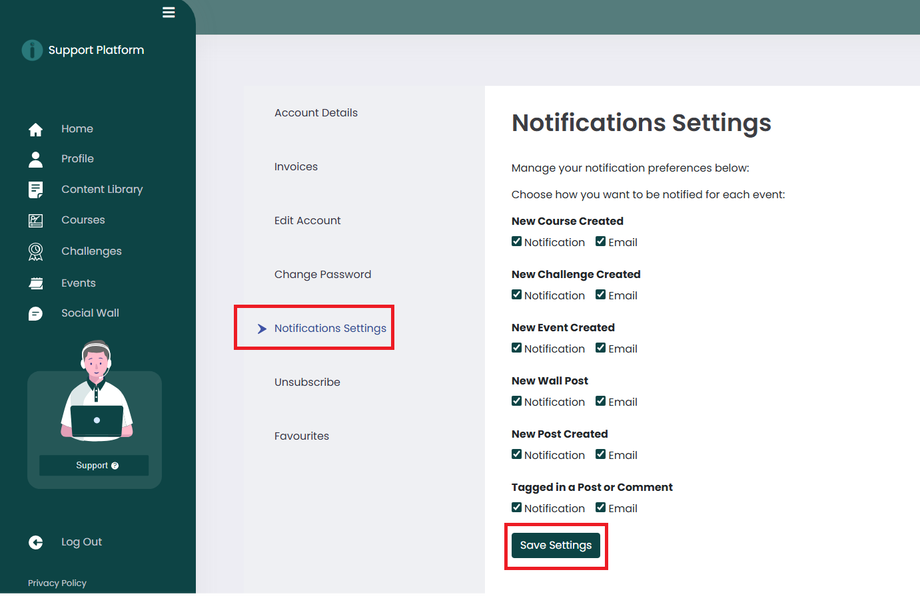This screenshot has height=600, width=920.
Task: Uncheck Email for New Post Created
Action: (x=600, y=454)
